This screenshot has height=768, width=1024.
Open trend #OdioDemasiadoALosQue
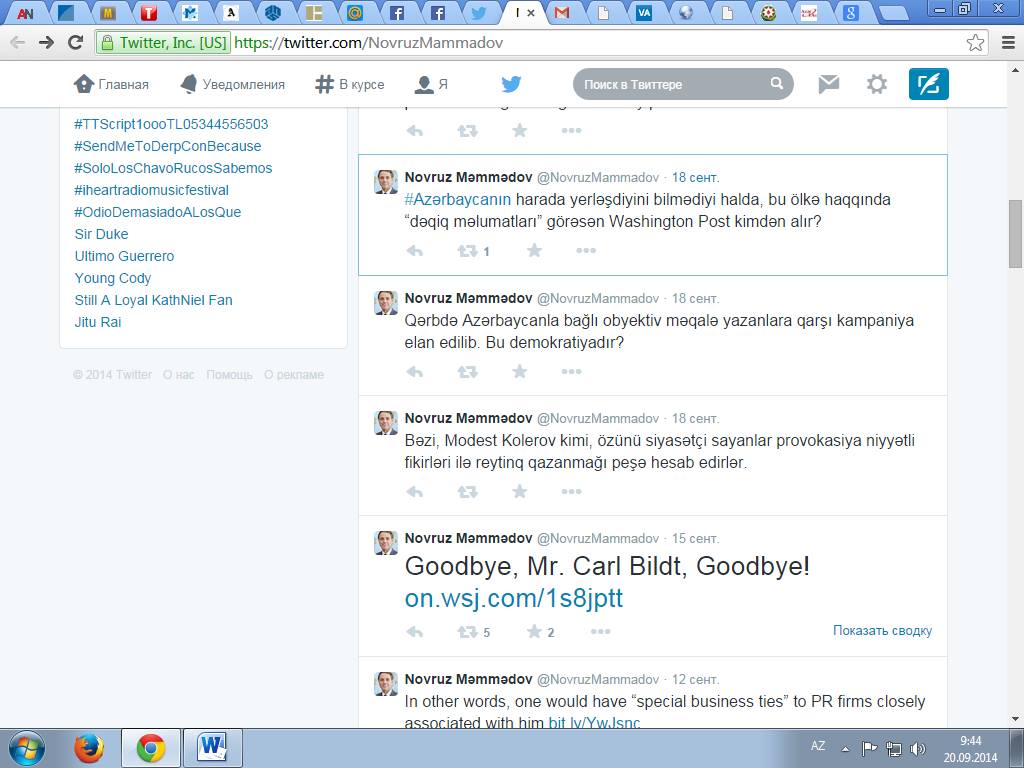(157, 212)
